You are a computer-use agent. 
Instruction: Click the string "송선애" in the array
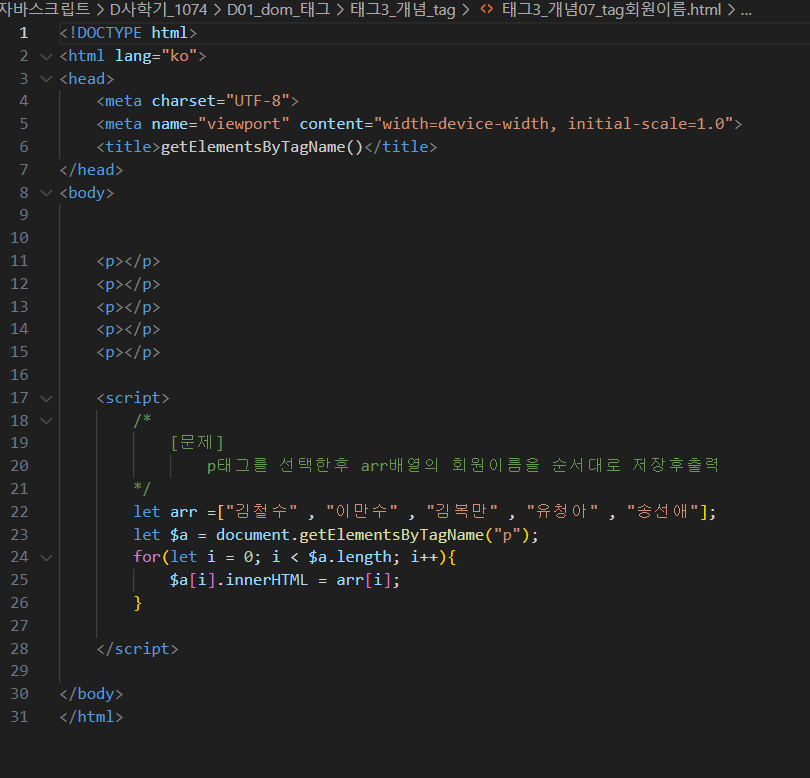(663, 512)
